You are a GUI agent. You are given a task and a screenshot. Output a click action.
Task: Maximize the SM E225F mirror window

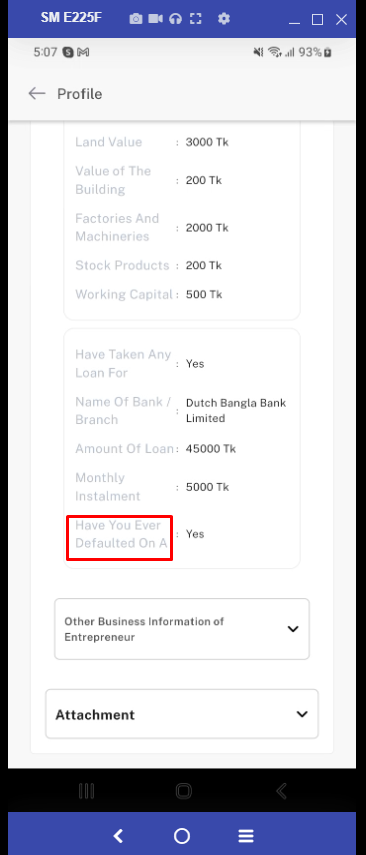pos(317,20)
